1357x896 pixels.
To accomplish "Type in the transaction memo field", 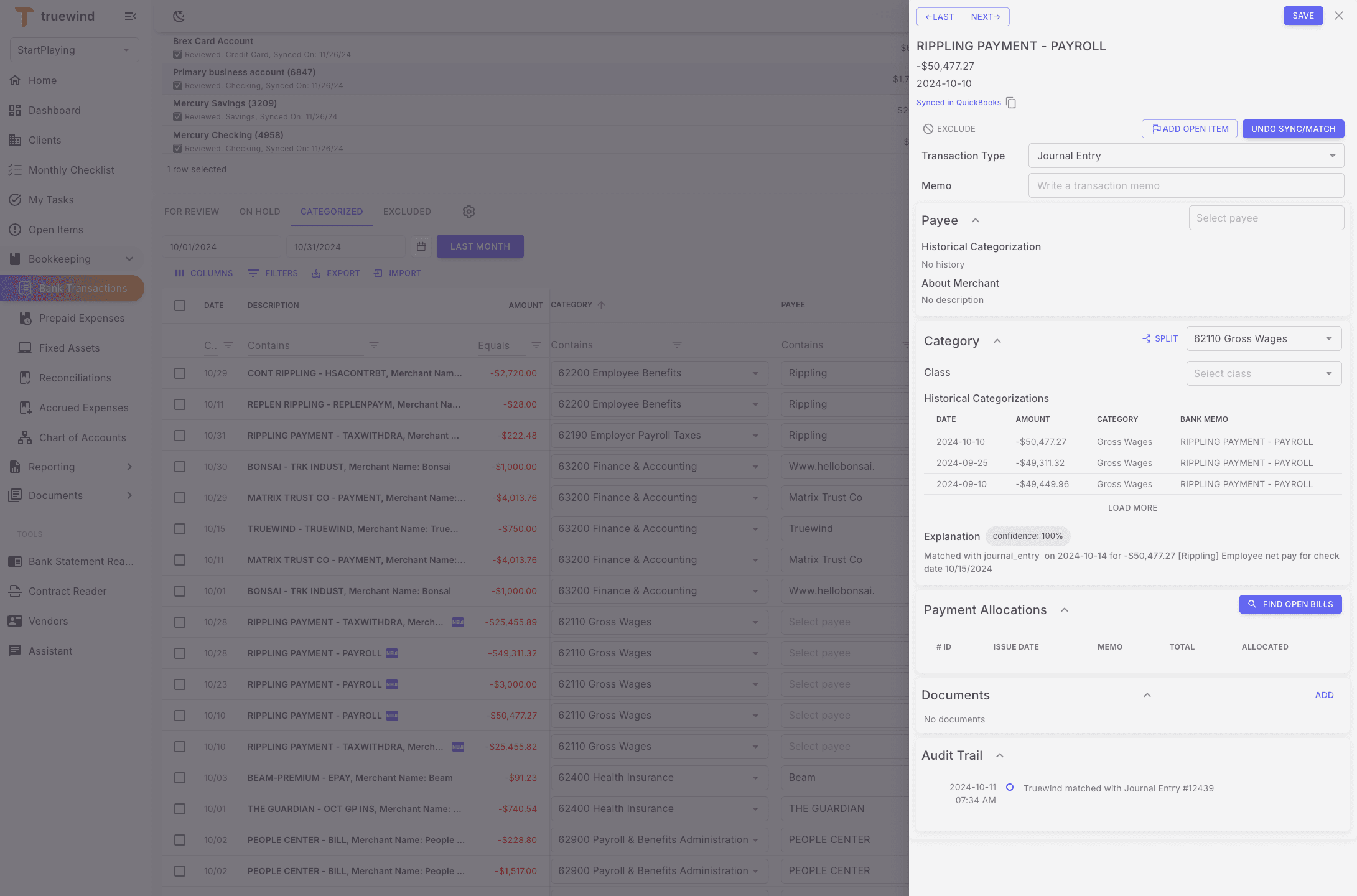I will pos(1185,185).
